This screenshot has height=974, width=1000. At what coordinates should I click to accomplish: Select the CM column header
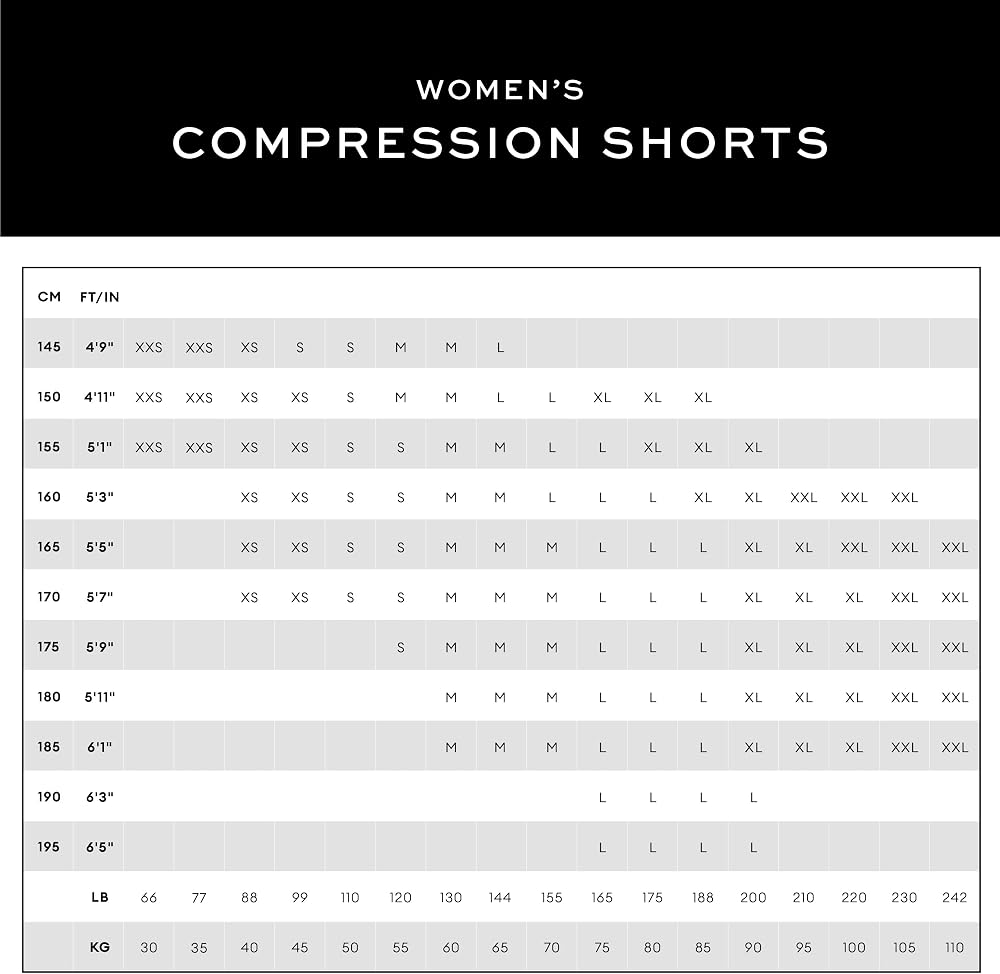[x=49, y=297]
